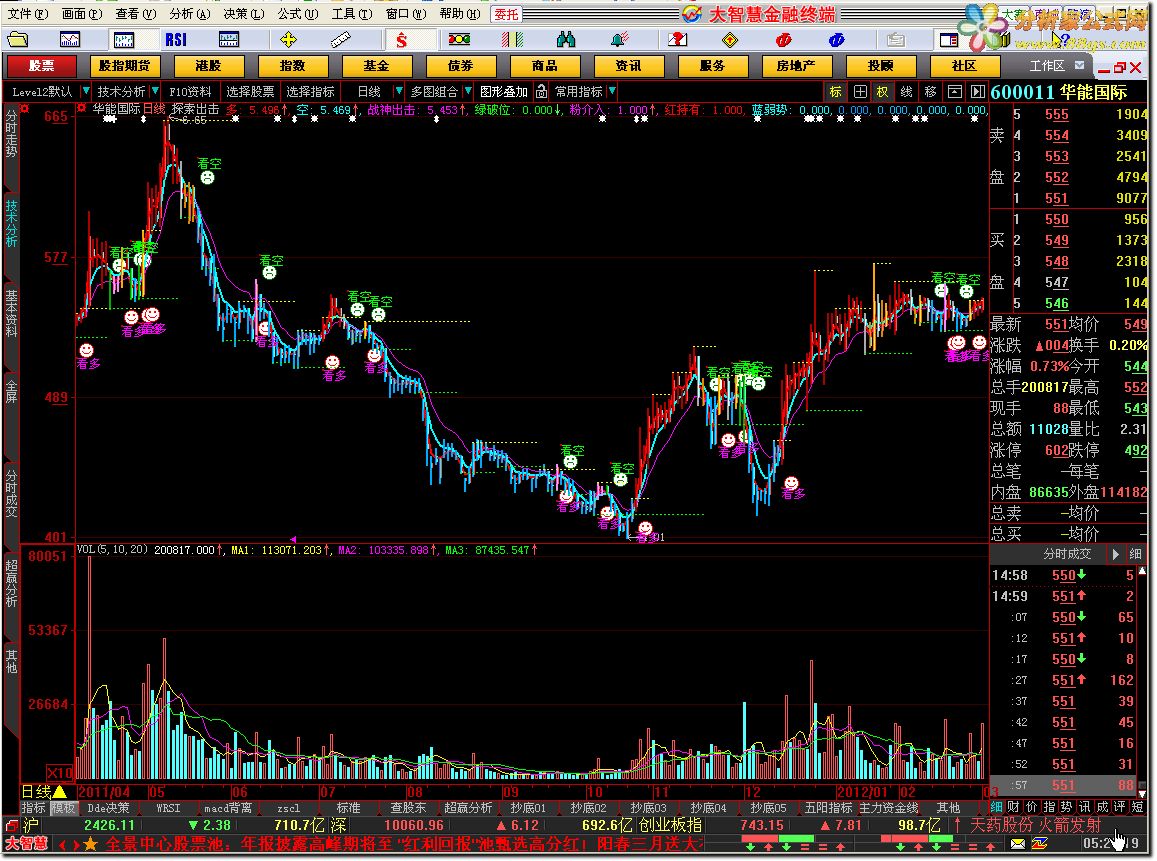This screenshot has width=1157, height=861.
Task: Toggle the 细 detail tab
Action: [x=996, y=807]
